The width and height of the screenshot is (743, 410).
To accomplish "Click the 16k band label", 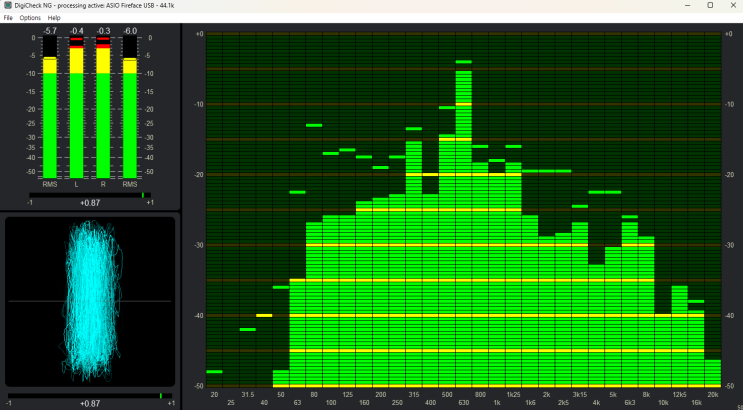I will pos(696,403).
